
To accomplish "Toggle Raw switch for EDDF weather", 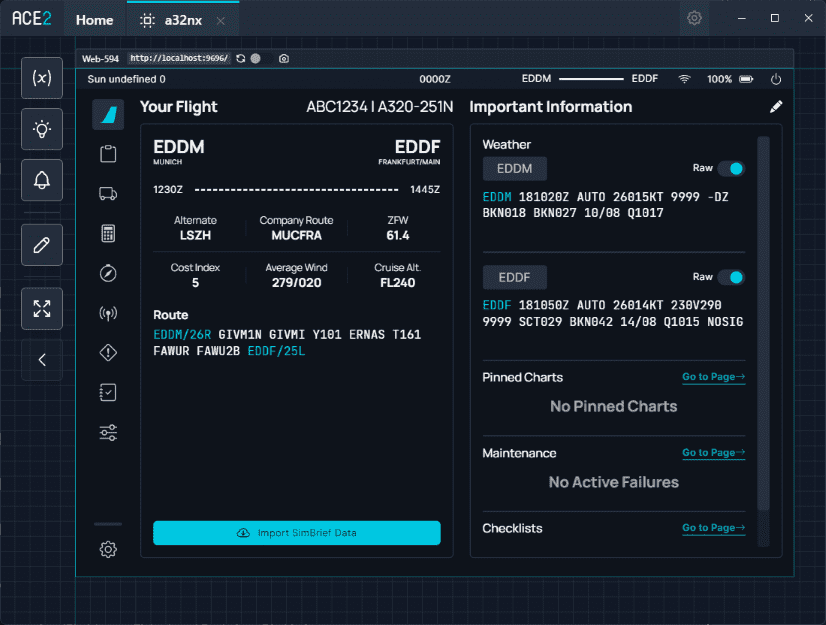I will tap(731, 277).
